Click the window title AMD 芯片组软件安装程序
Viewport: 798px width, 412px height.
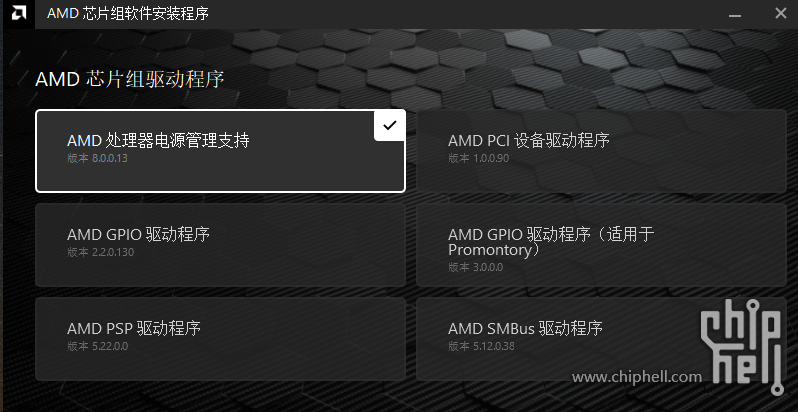[128, 14]
